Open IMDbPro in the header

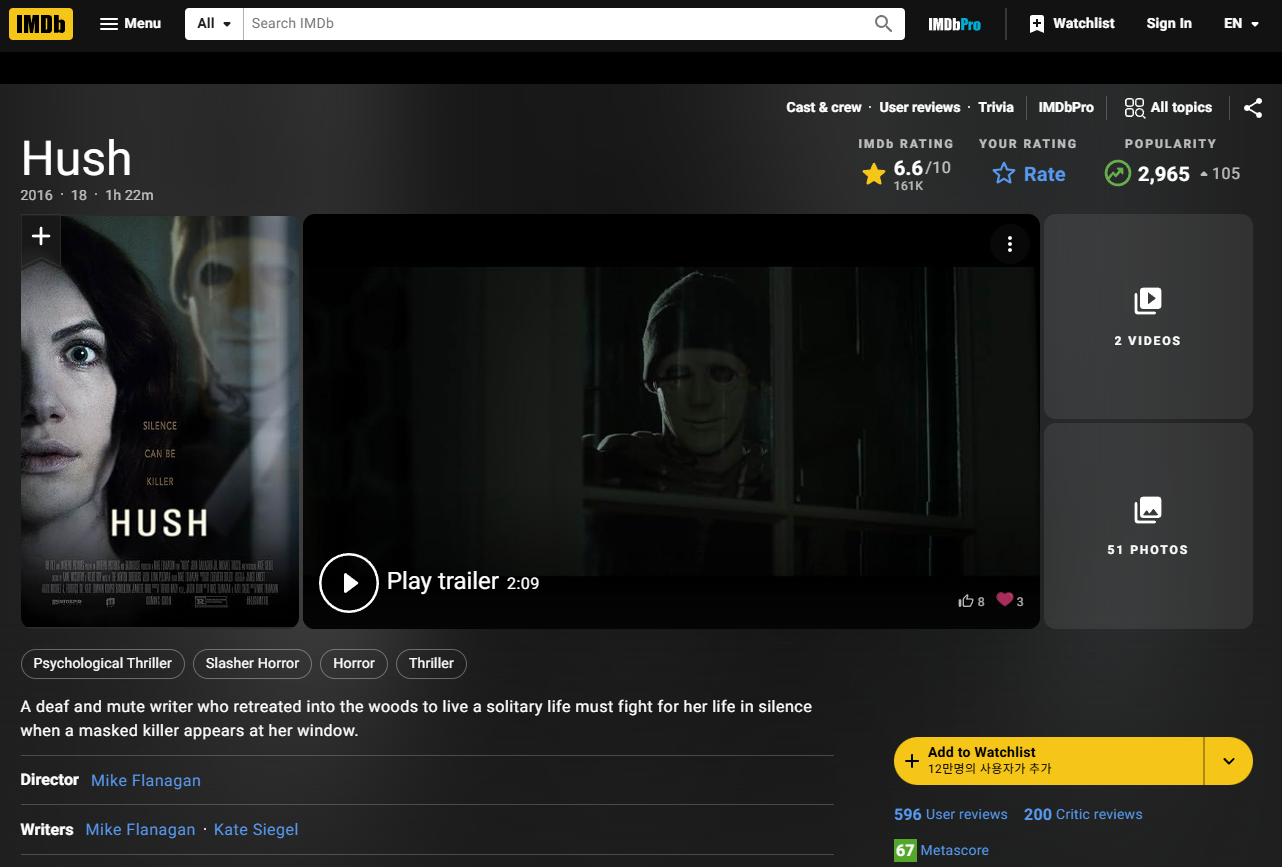click(x=954, y=24)
